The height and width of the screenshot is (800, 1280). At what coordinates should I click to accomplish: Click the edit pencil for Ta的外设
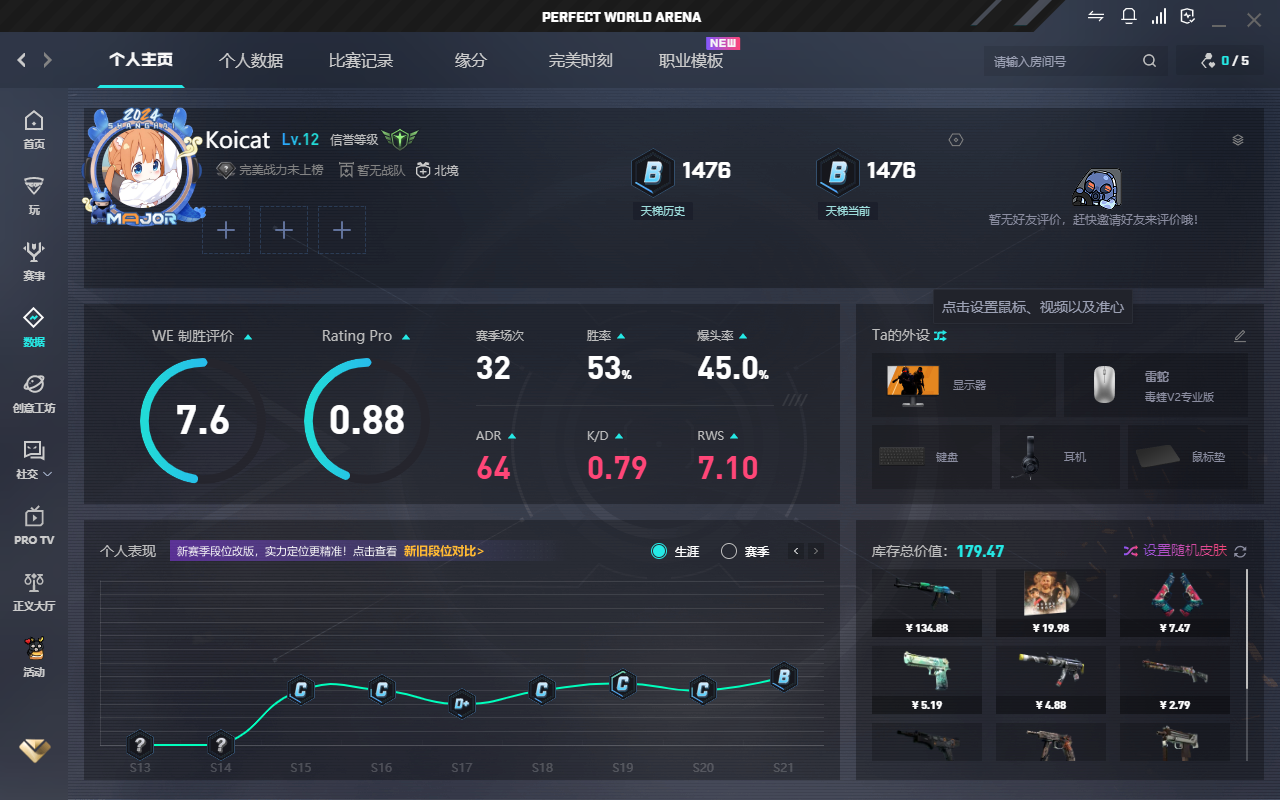coord(1240,336)
